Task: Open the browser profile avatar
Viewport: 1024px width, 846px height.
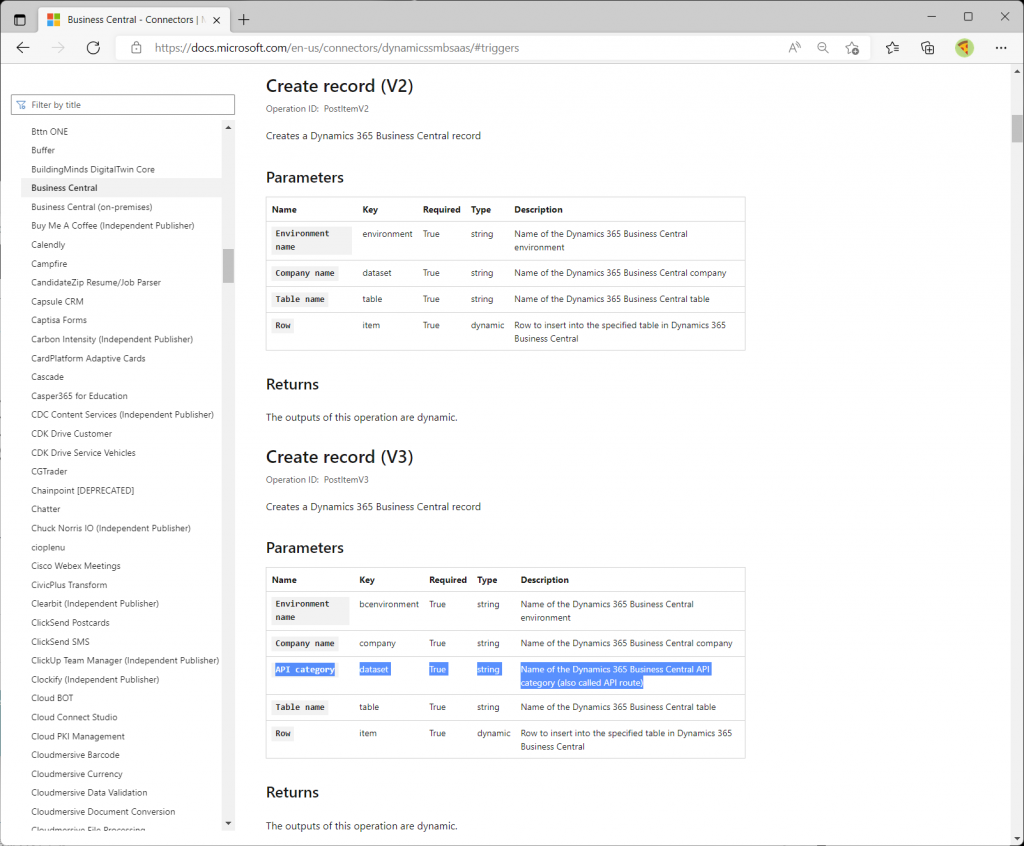Action: point(964,48)
